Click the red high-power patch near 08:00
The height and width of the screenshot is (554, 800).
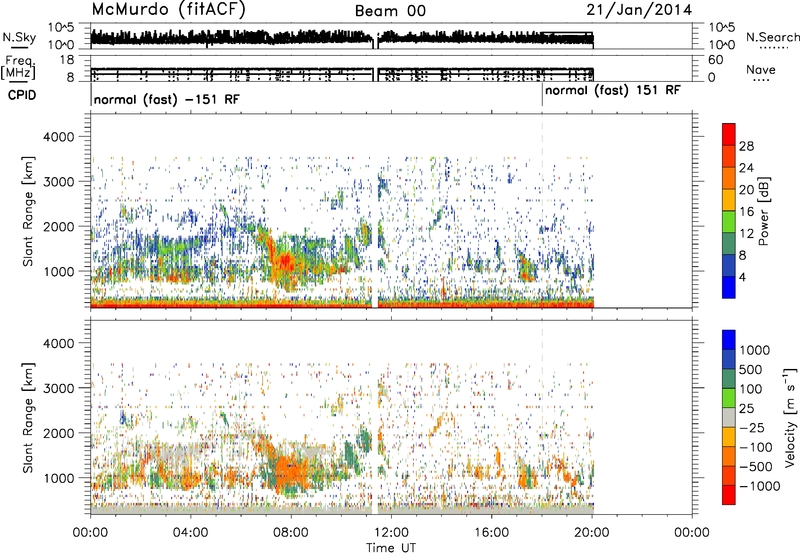(284, 262)
